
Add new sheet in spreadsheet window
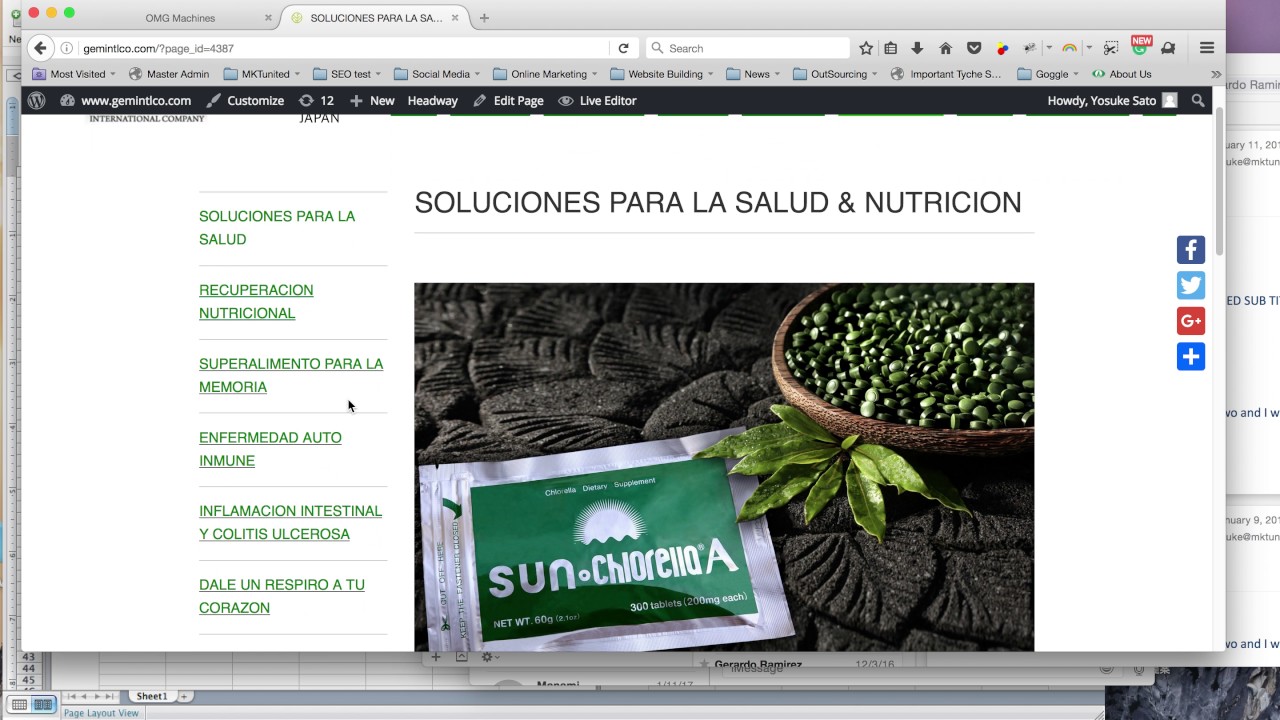tap(184, 696)
